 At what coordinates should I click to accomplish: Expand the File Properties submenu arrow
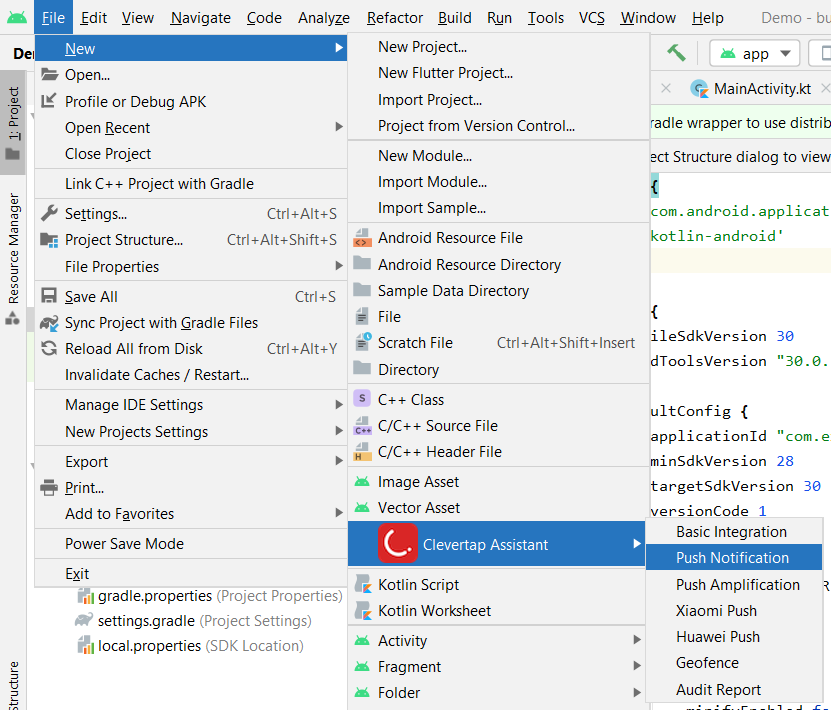tap(339, 265)
